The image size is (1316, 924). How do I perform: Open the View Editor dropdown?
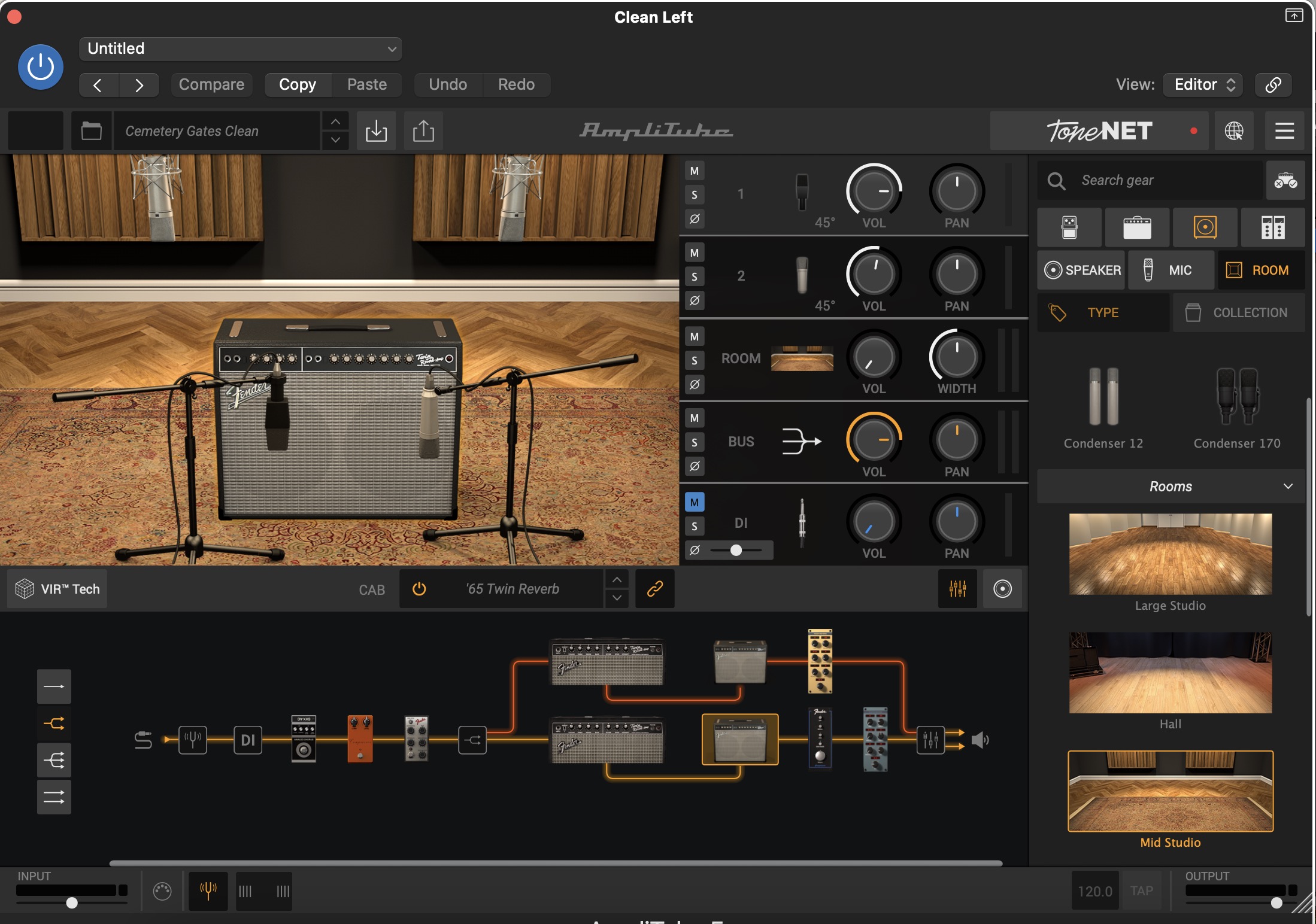[1203, 84]
